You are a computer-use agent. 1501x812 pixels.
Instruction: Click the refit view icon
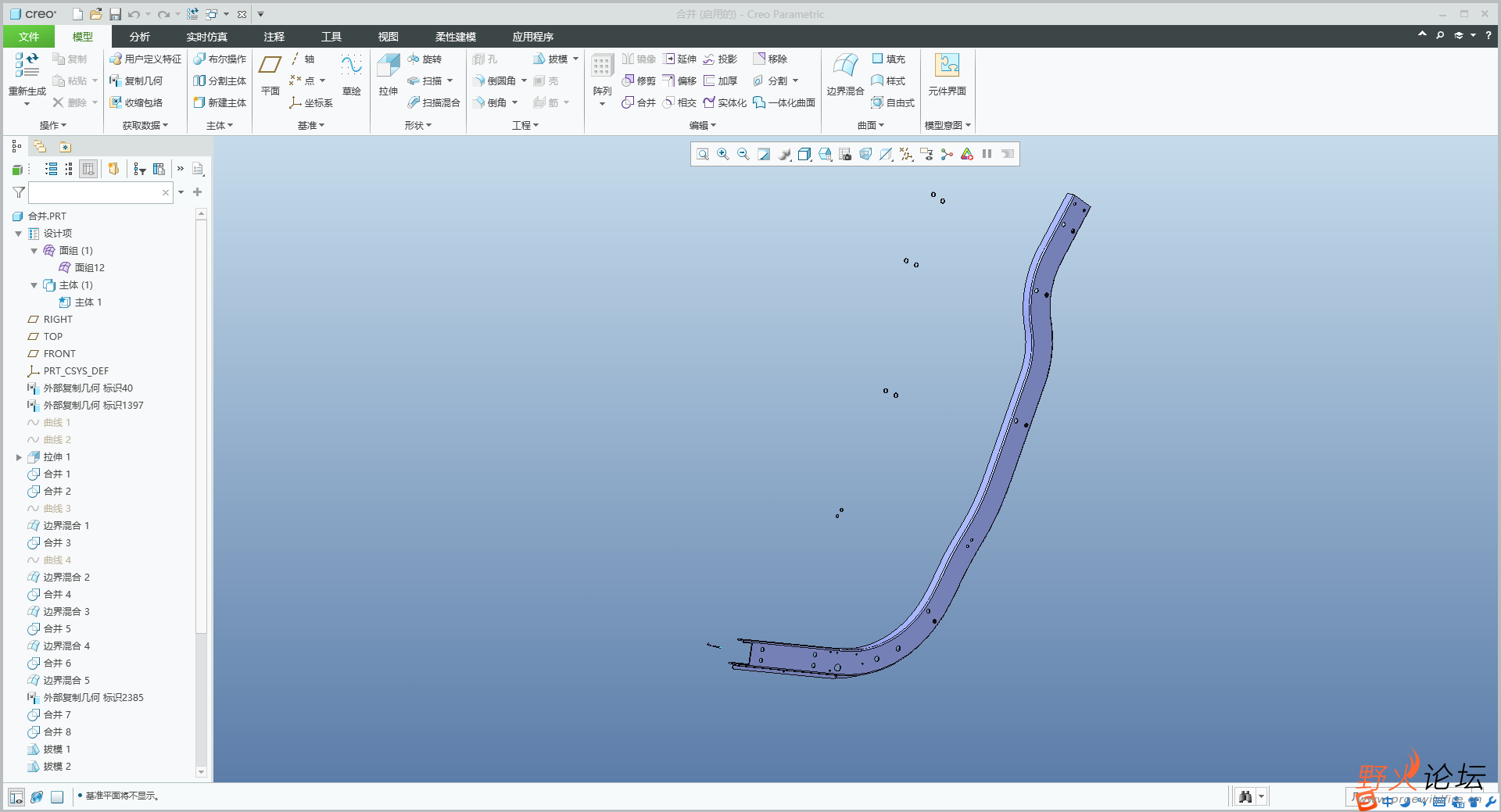click(703, 155)
